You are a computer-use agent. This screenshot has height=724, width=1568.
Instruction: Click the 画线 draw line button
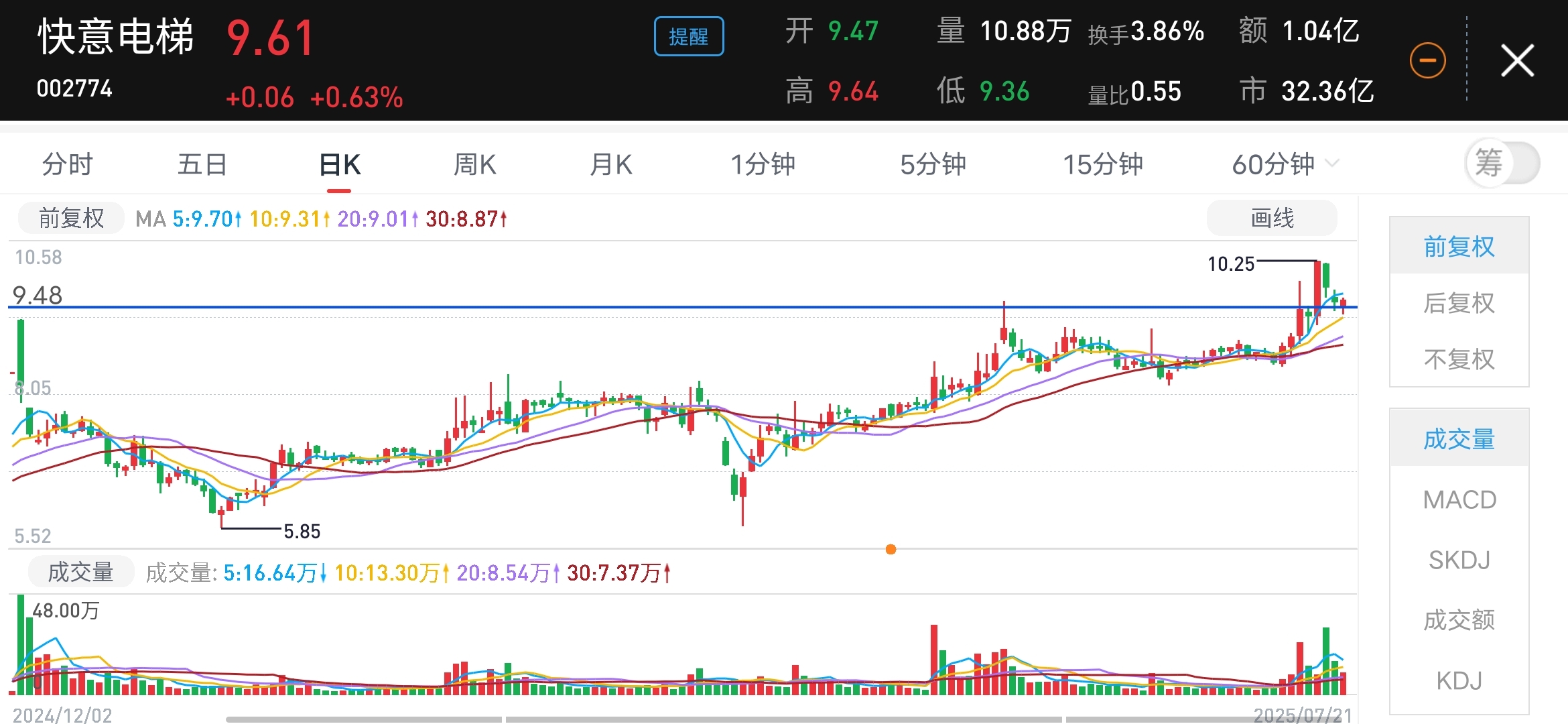coord(1272,218)
